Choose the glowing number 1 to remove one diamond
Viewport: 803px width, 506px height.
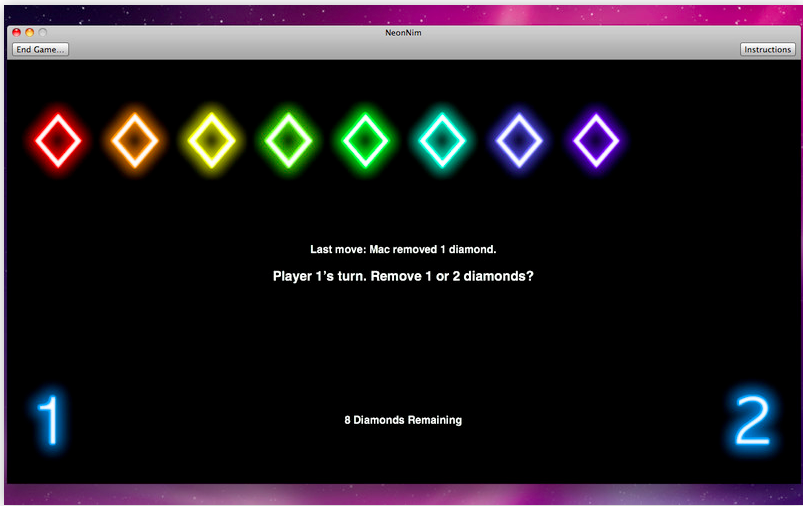tap(51, 420)
